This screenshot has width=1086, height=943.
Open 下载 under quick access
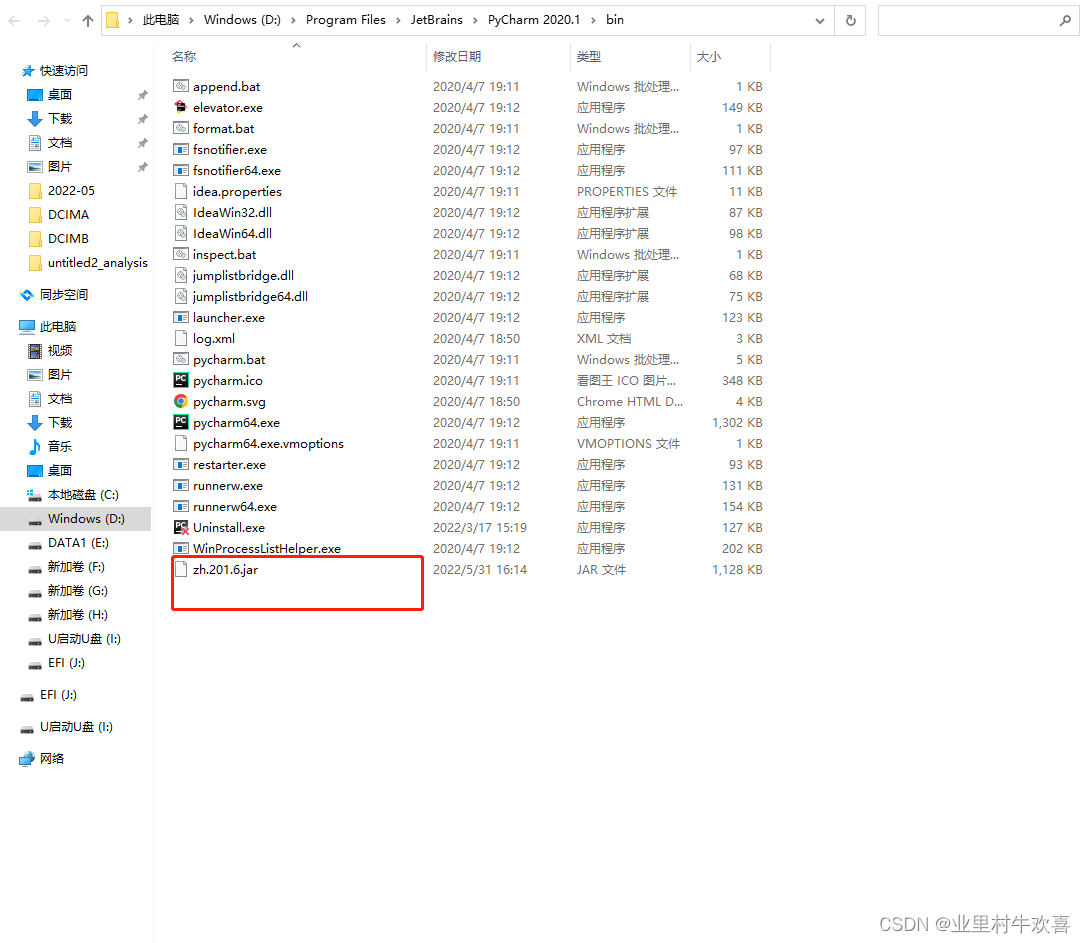[x=60, y=118]
